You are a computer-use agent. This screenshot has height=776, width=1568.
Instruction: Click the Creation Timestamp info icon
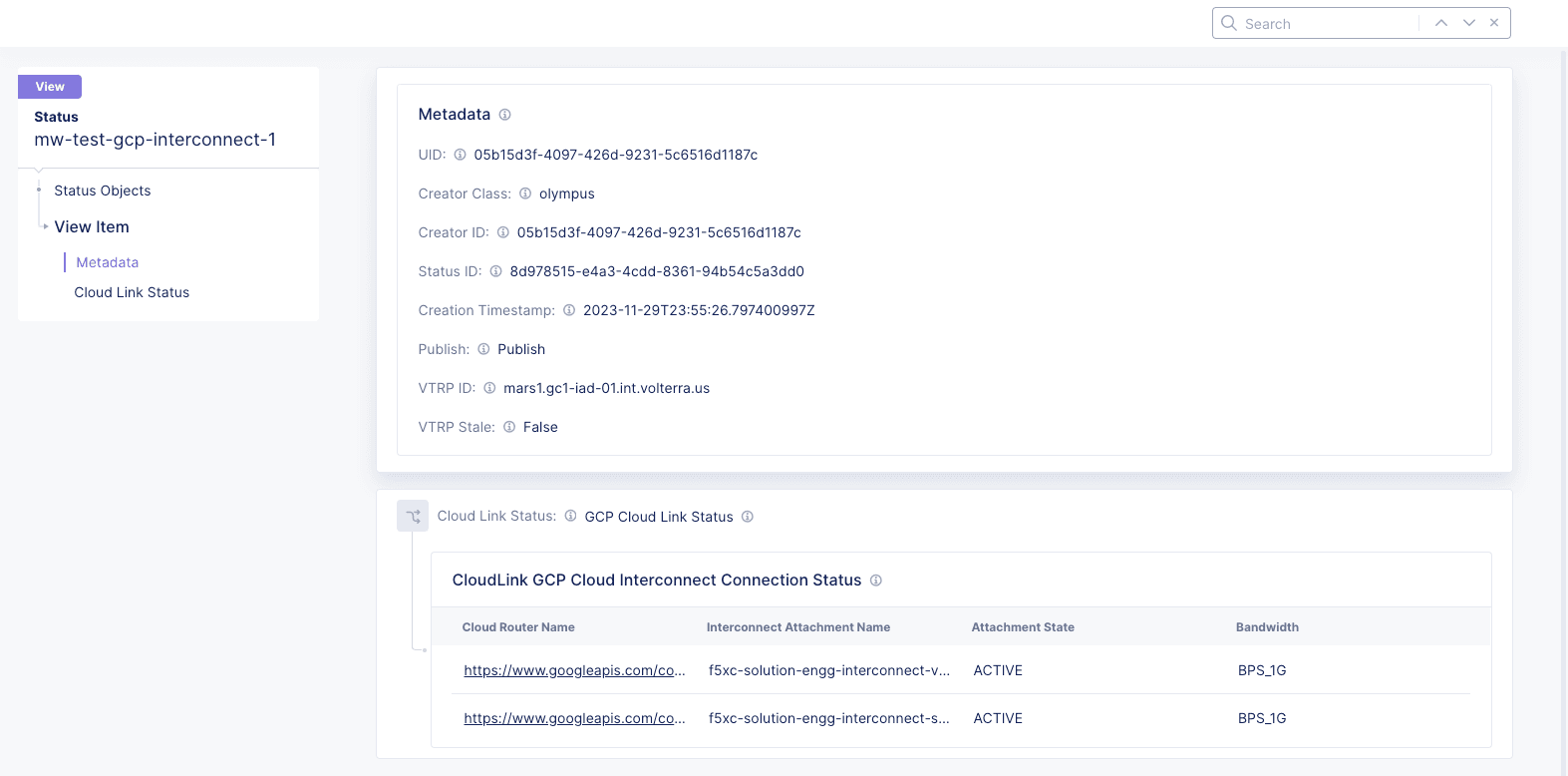click(x=569, y=310)
